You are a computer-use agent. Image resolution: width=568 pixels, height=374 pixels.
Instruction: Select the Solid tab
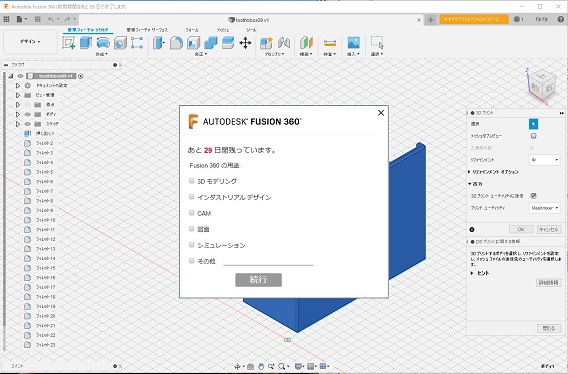click(x=88, y=30)
